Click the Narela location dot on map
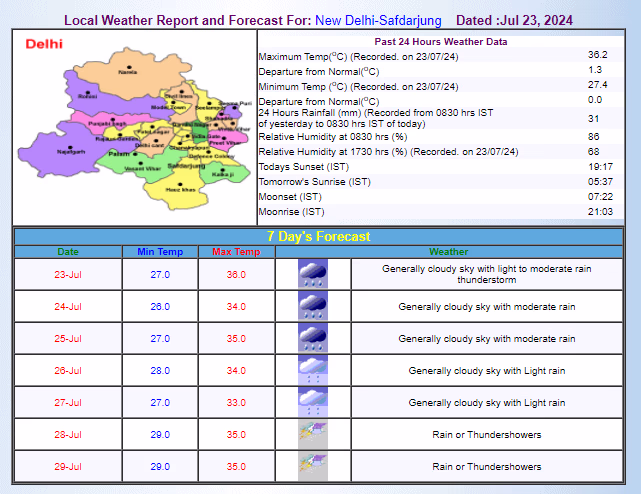Viewport: 641px width, 494px height. (x=127, y=66)
